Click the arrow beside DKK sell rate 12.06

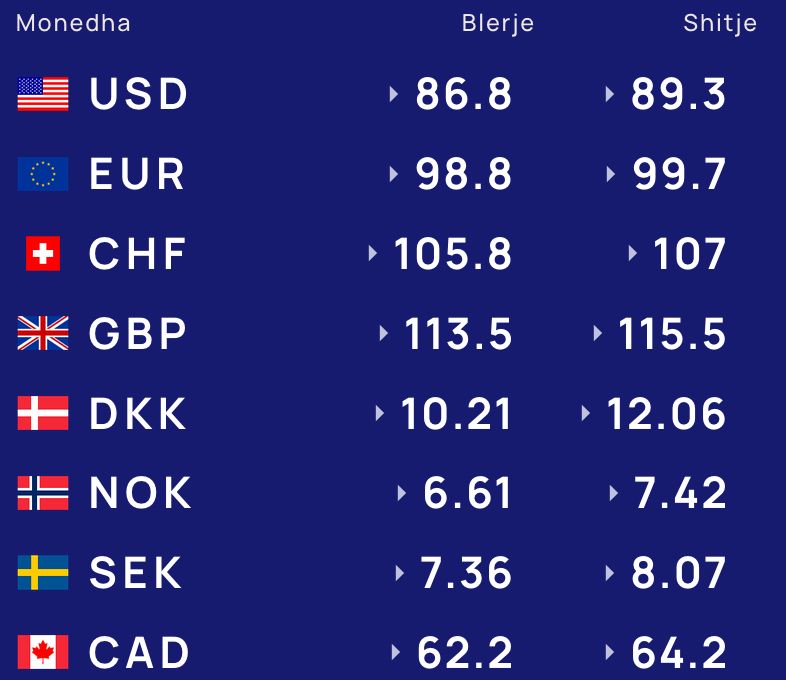pyautogui.click(x=585, y=413)
